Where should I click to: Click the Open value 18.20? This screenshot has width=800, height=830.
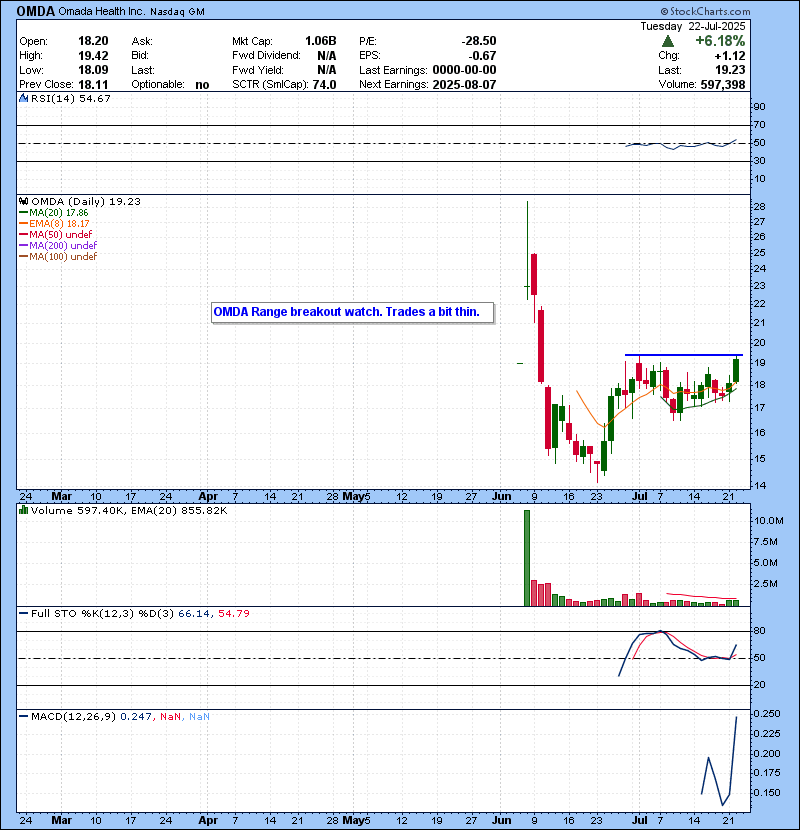(93, 41)
